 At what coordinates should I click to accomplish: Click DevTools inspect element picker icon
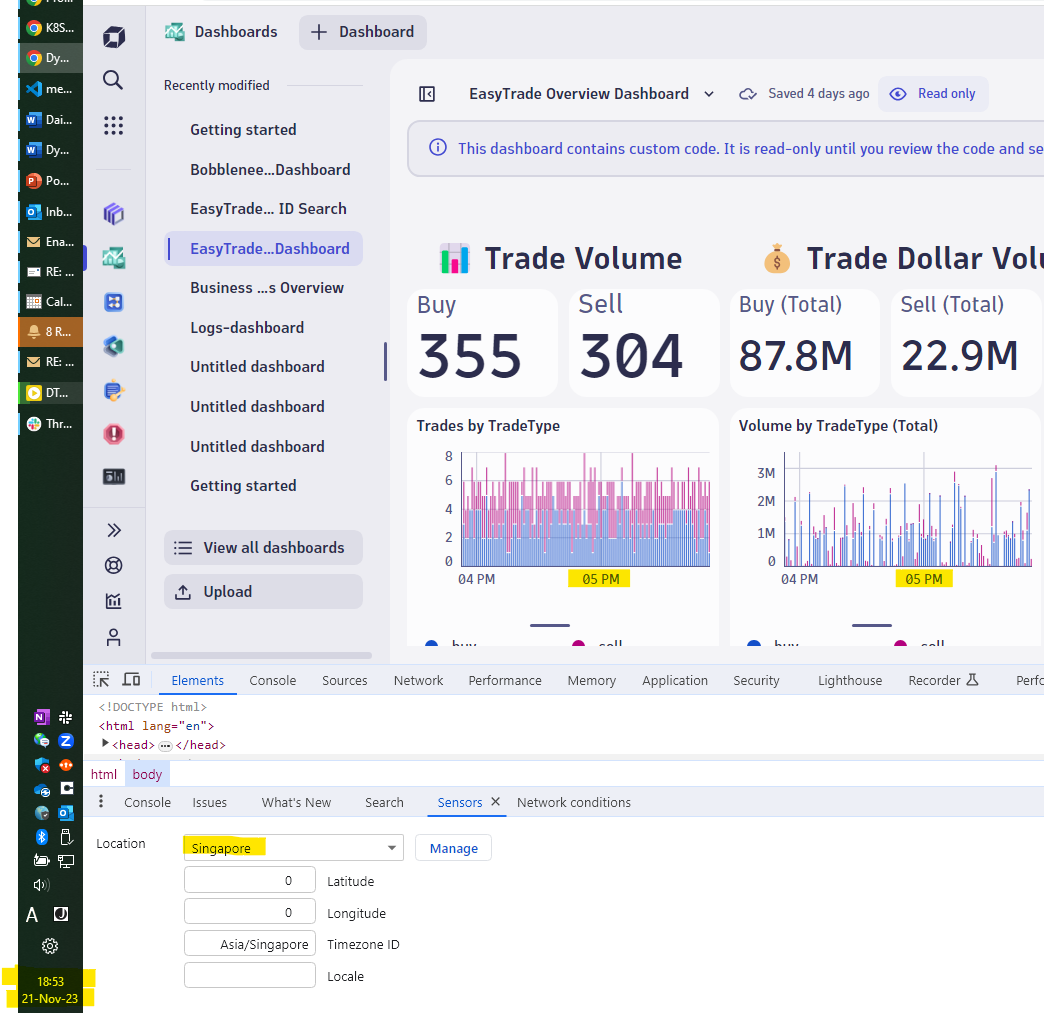pos(101,679)
